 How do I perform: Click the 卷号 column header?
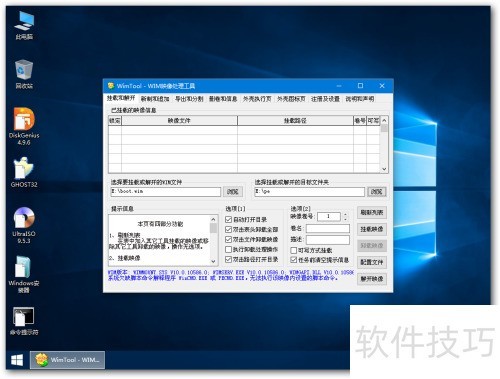(x=360, y=121)
